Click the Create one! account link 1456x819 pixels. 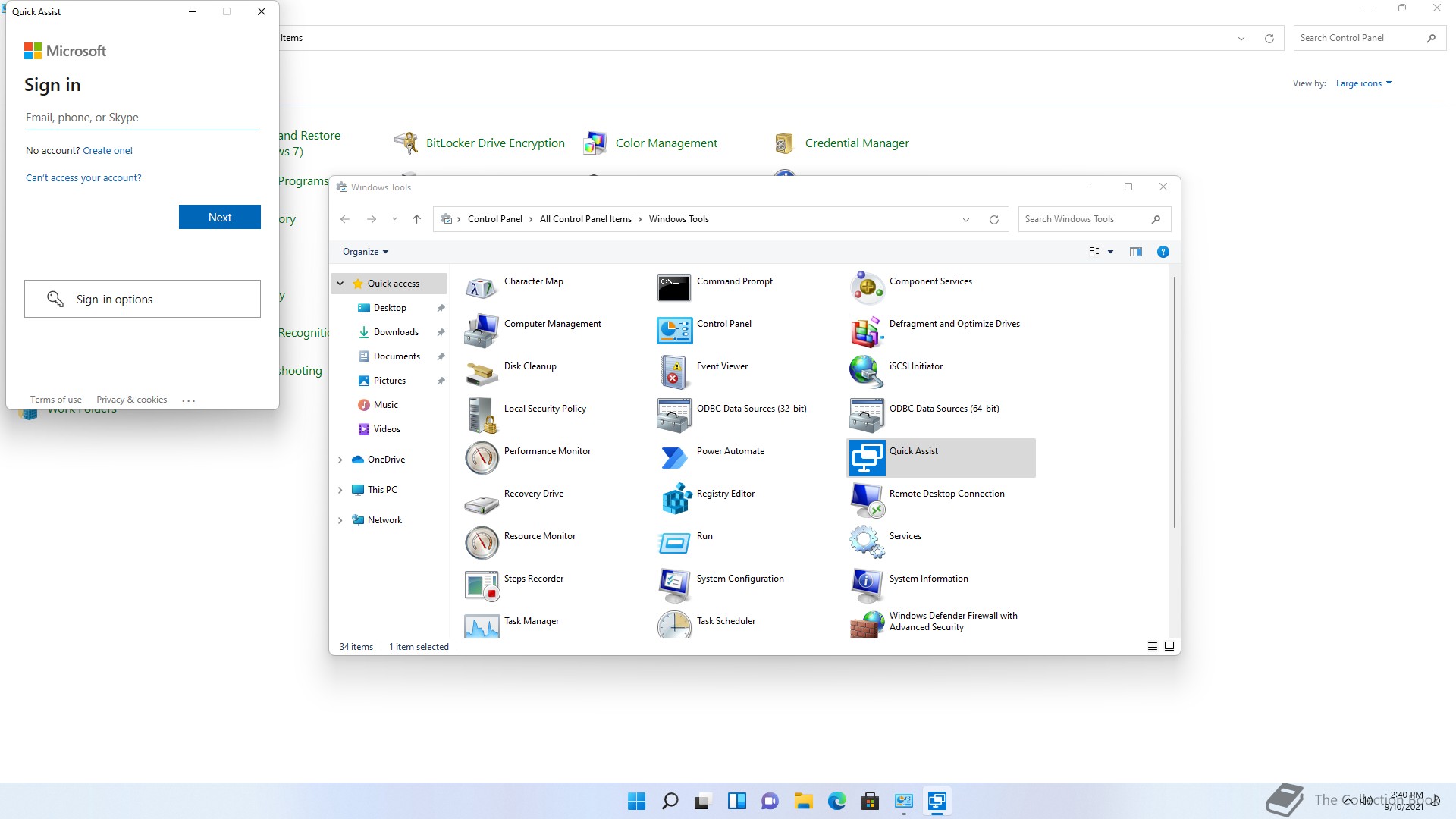tap(108, 150)
